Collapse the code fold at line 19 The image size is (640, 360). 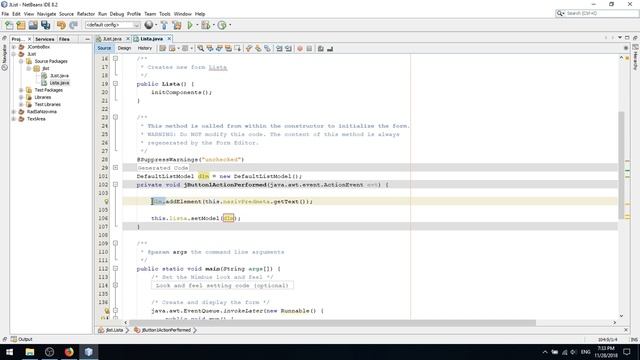click(x=116, y=84)
